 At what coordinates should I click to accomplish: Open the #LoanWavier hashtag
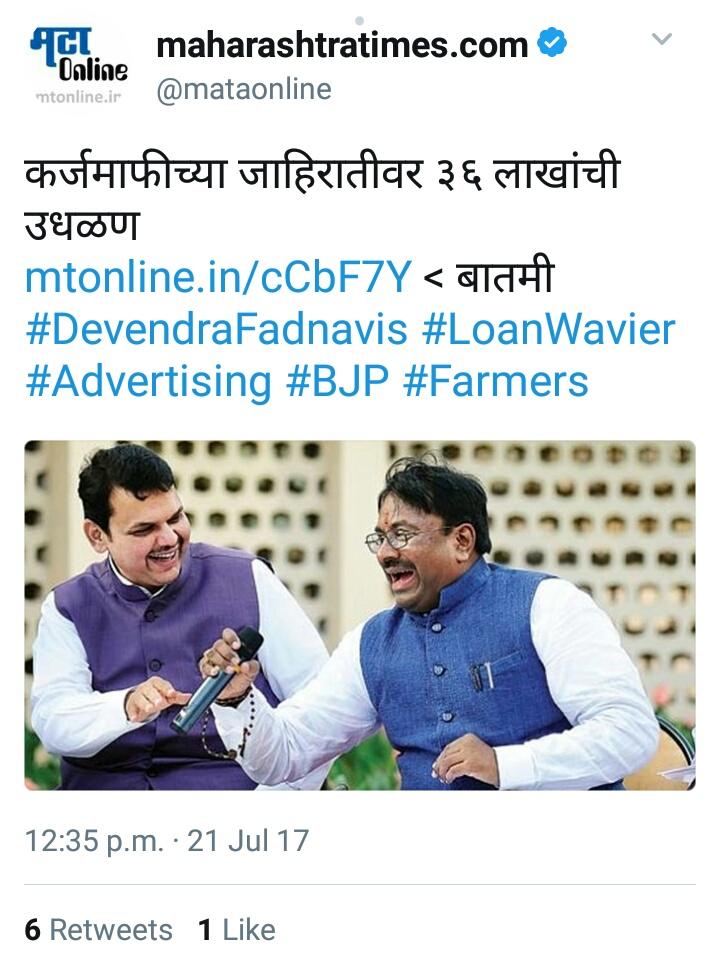(x=548, y=329)
